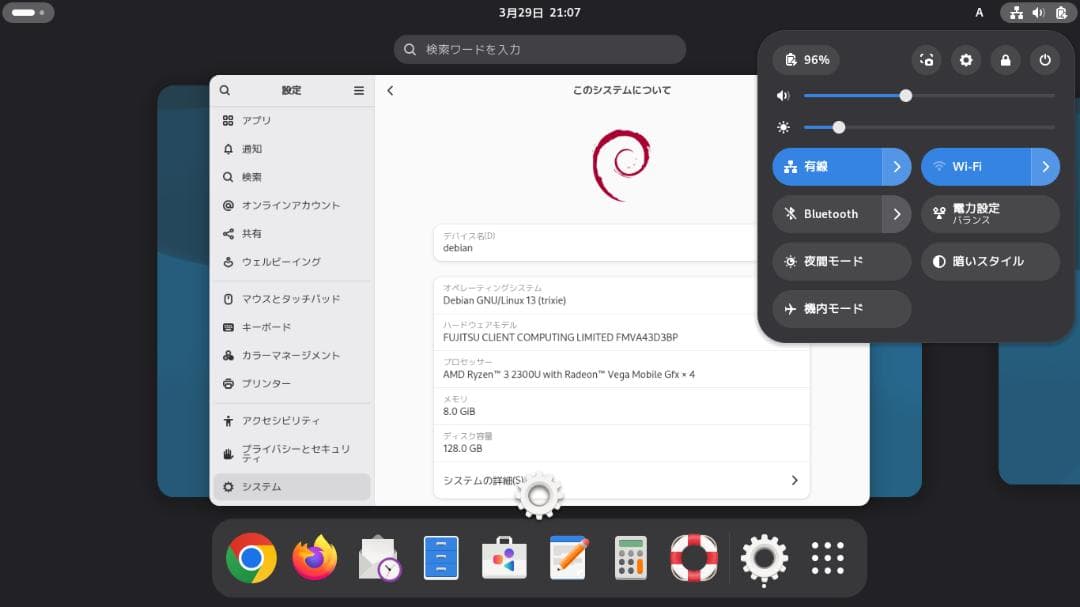Open アクセシビリティ settings
This screenshot has height=607, width=1080.
click(292, 421)
